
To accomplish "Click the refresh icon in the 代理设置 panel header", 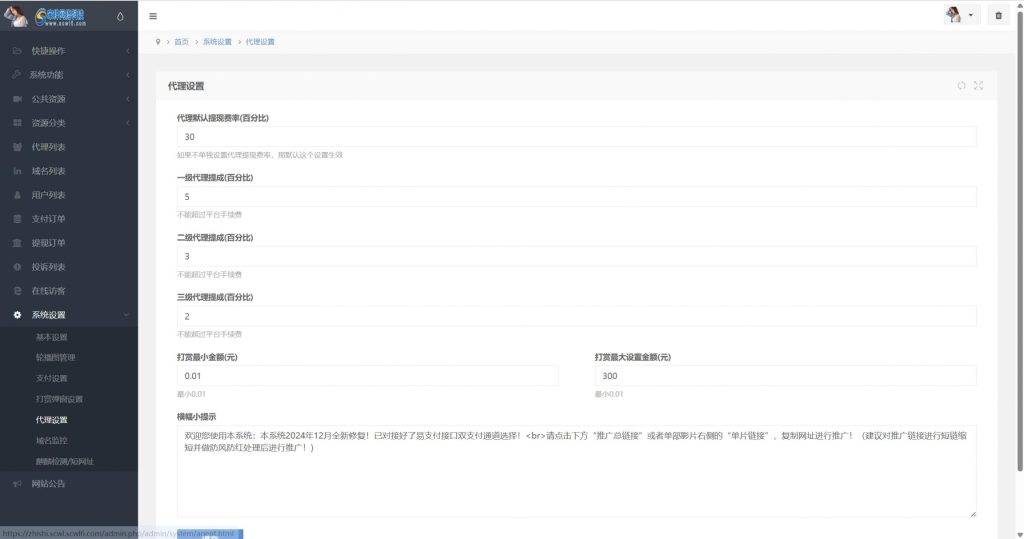I will coord(961,86).
